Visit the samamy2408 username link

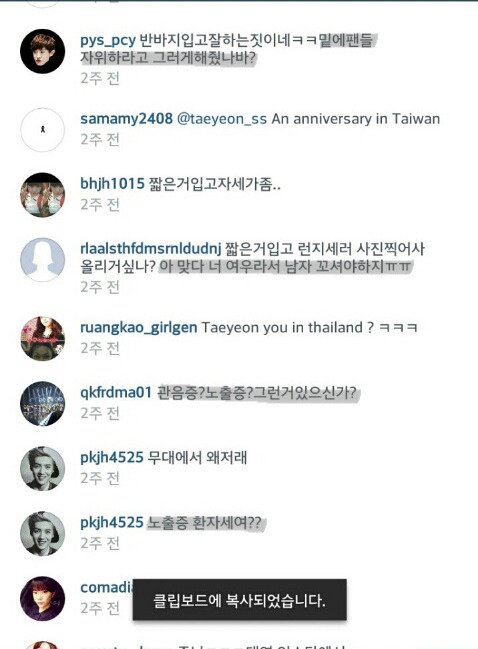126,119
